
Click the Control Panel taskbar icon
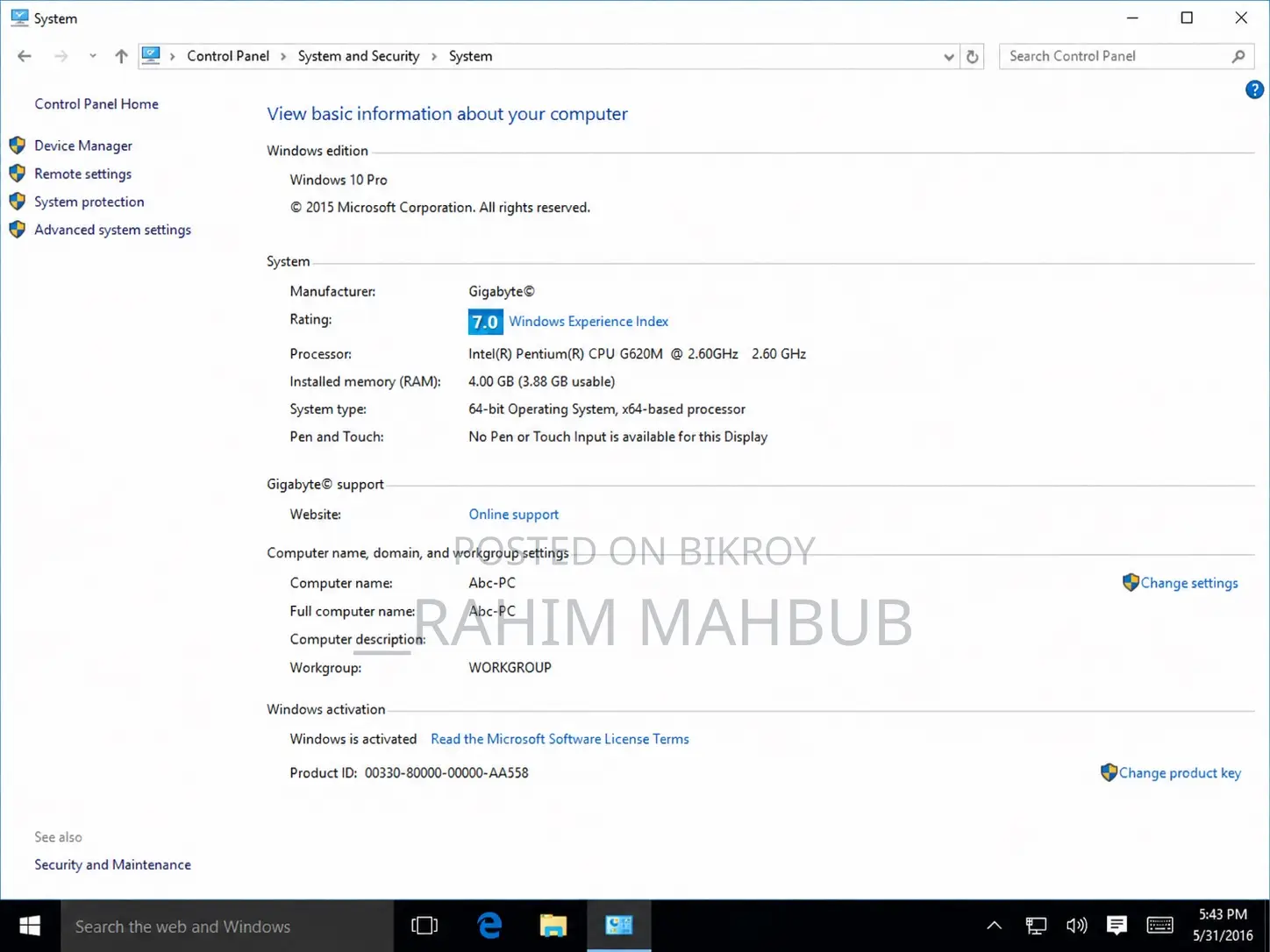tap(619, 926)
